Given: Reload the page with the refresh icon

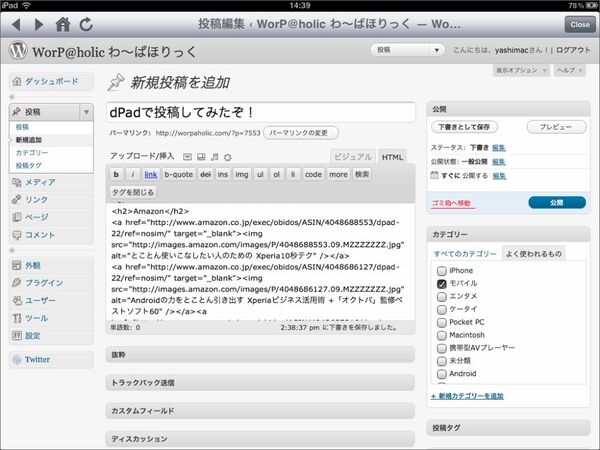Looking at the screenshot, I should click(86, 24).
